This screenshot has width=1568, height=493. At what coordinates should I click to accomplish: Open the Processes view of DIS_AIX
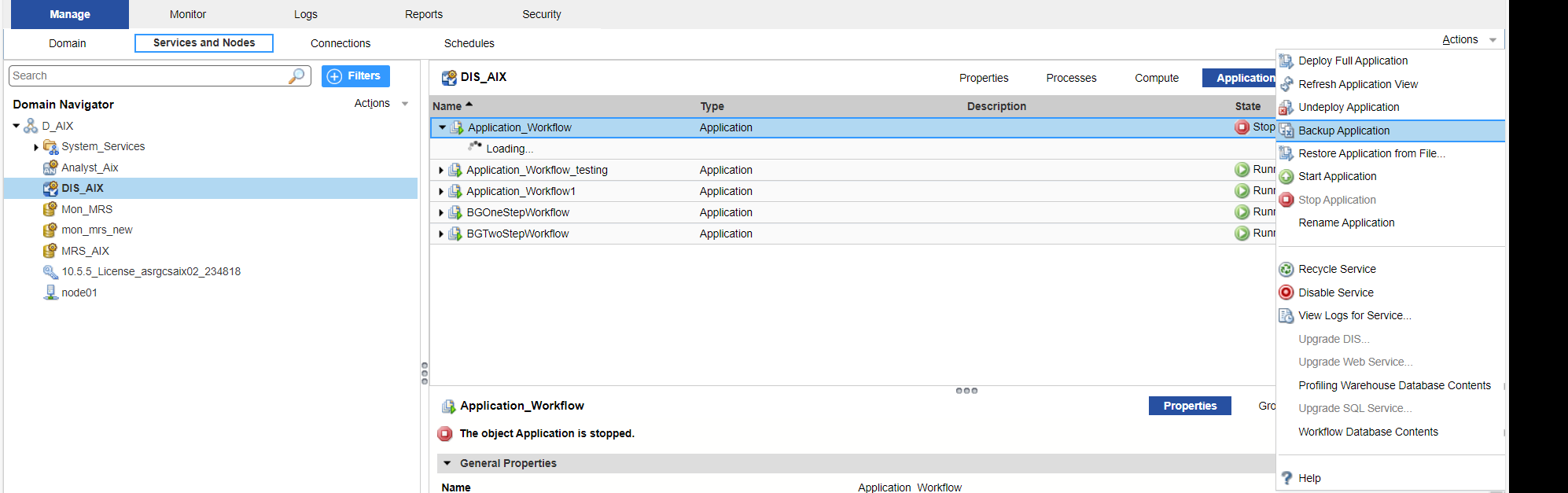point(1071,78)
